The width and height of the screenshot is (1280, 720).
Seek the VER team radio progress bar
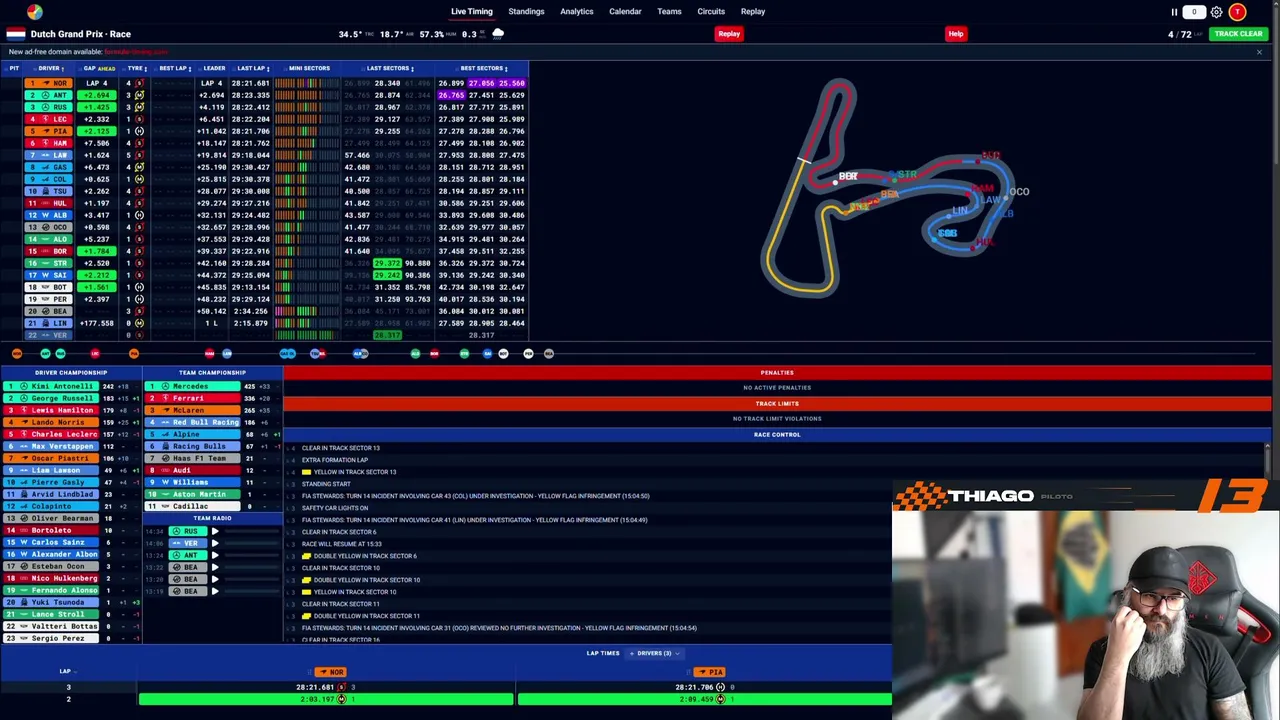pyautogui.click(x=251, y=543)
